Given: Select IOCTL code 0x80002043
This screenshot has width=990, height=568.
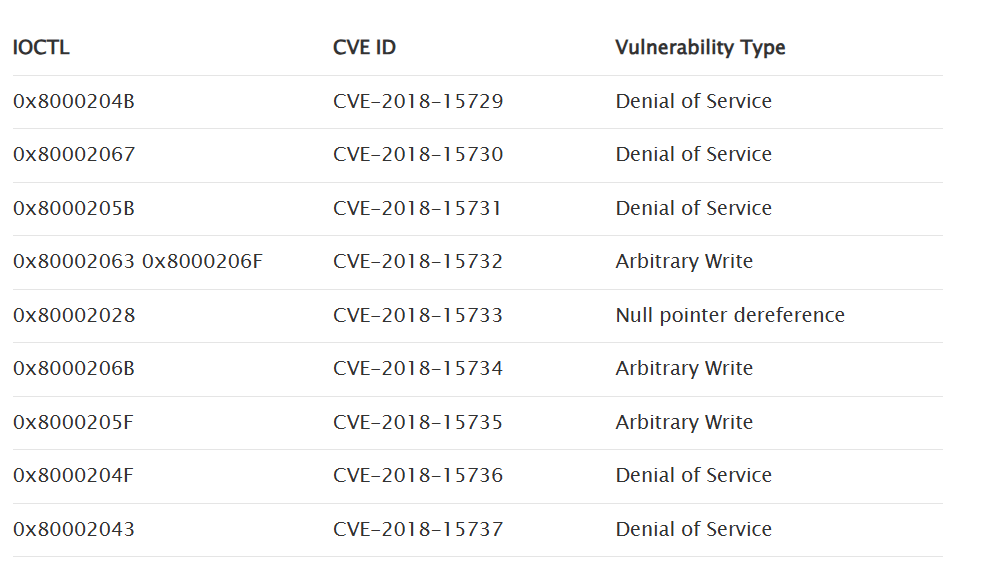Looking at the screenshot, I should (x=74, y=530).
